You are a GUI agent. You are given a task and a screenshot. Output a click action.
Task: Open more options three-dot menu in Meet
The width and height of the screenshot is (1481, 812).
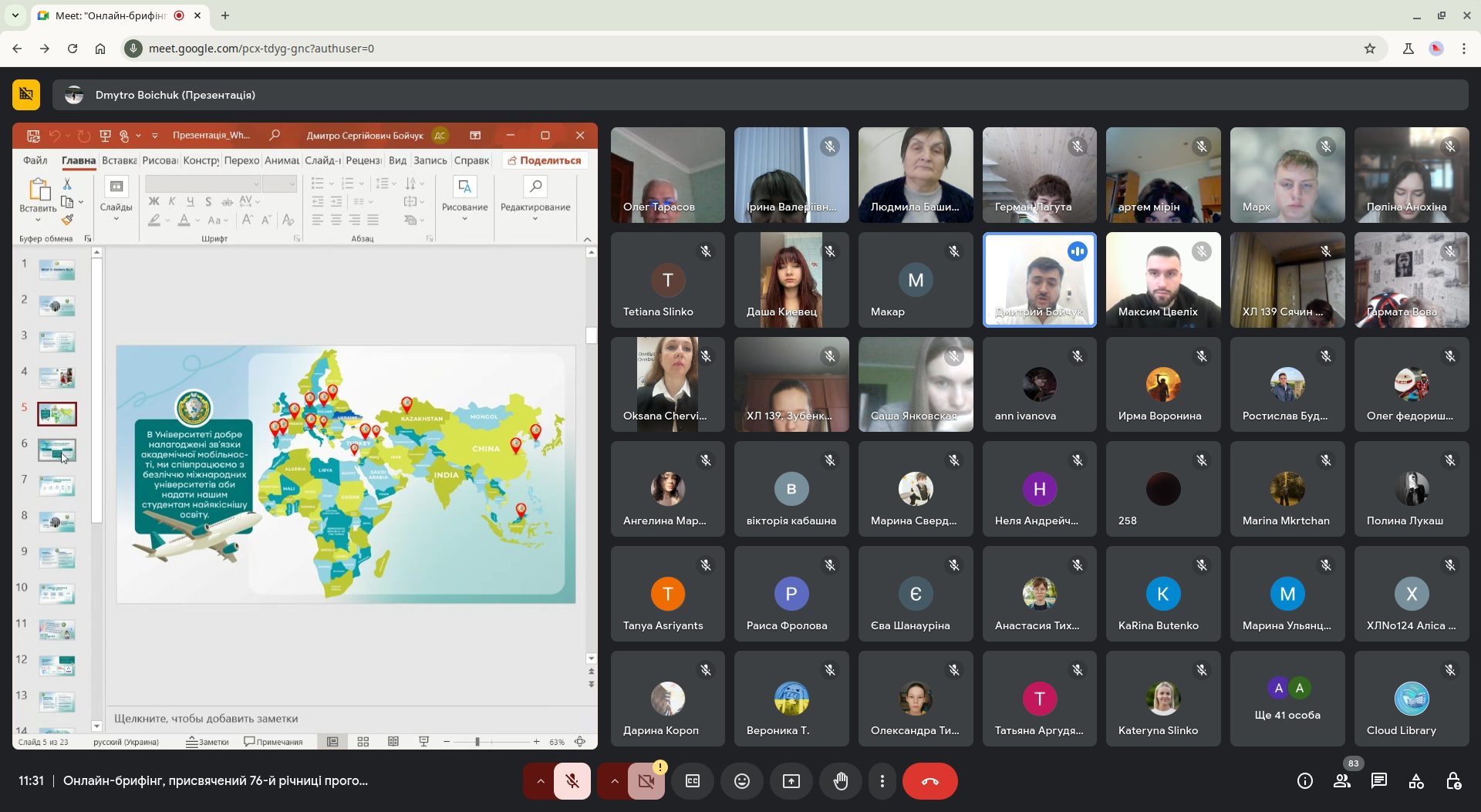882,781
